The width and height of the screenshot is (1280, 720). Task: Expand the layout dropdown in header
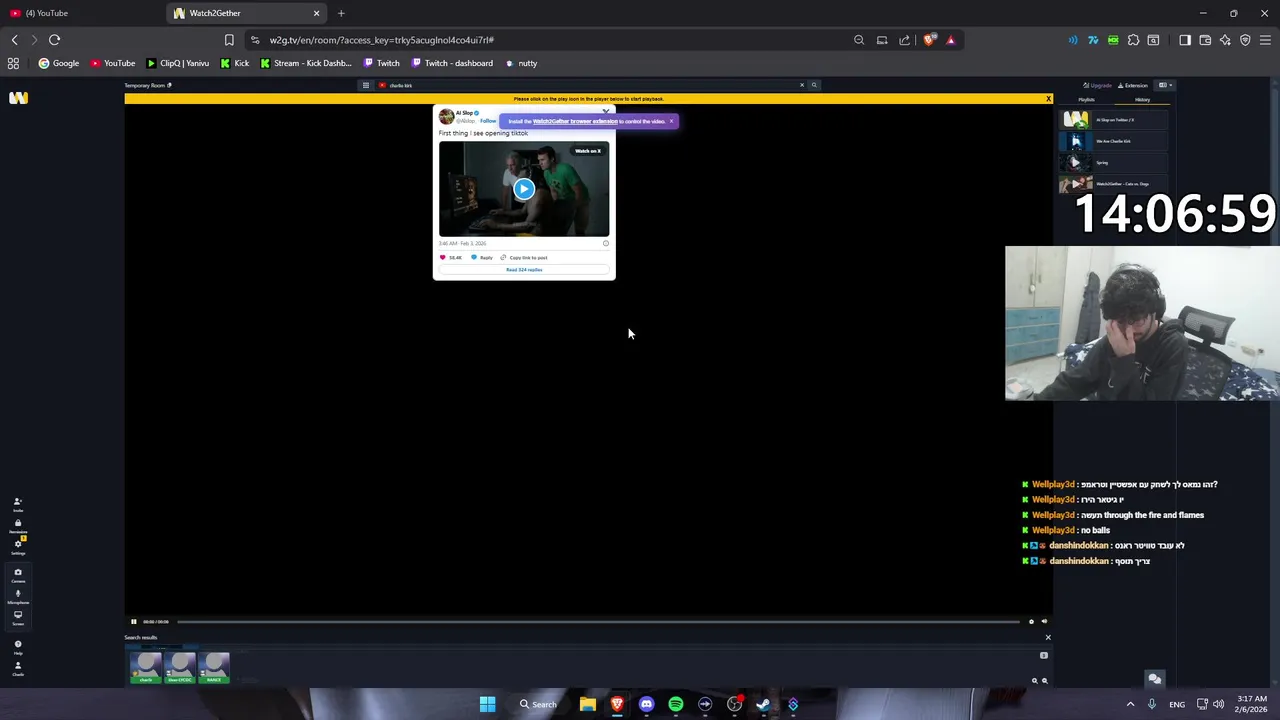pos(1164,85)
